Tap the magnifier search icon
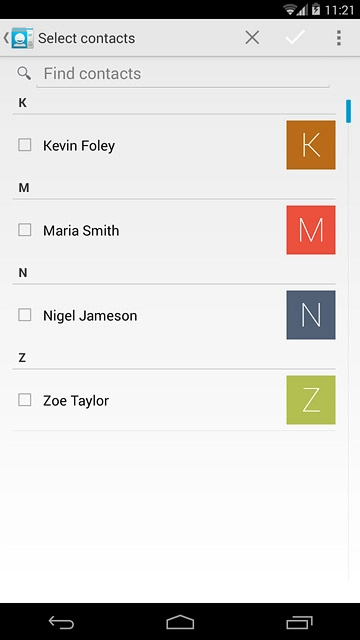 click(x=24, y=73)
